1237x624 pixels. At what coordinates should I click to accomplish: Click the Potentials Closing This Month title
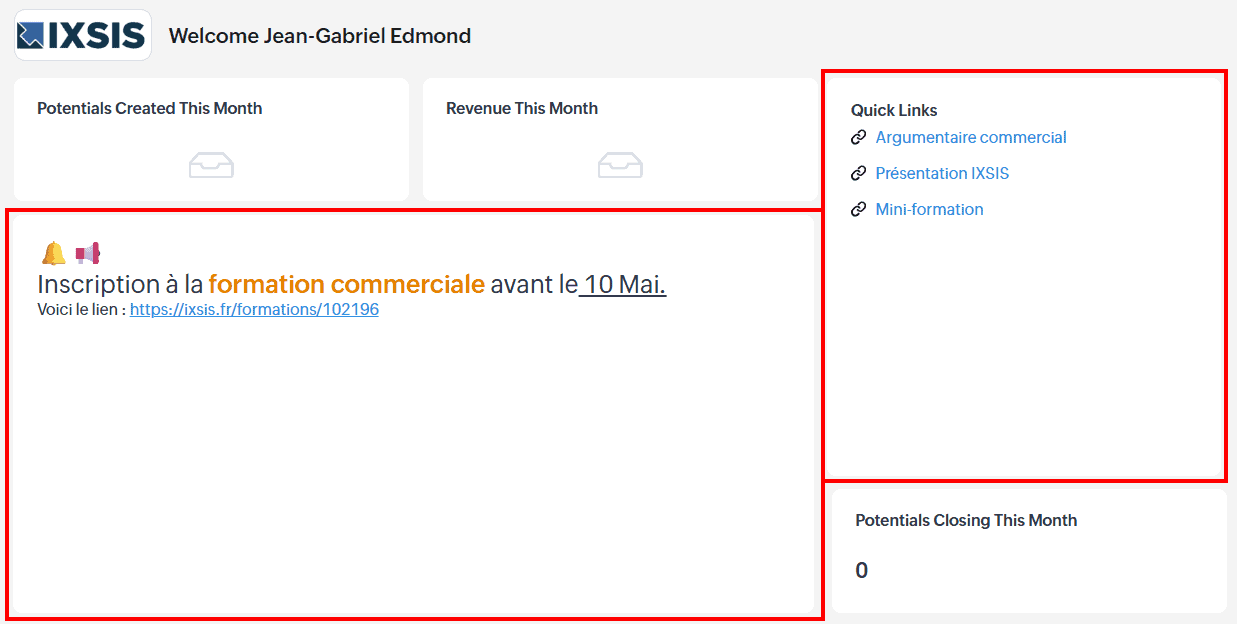[966, 521]
